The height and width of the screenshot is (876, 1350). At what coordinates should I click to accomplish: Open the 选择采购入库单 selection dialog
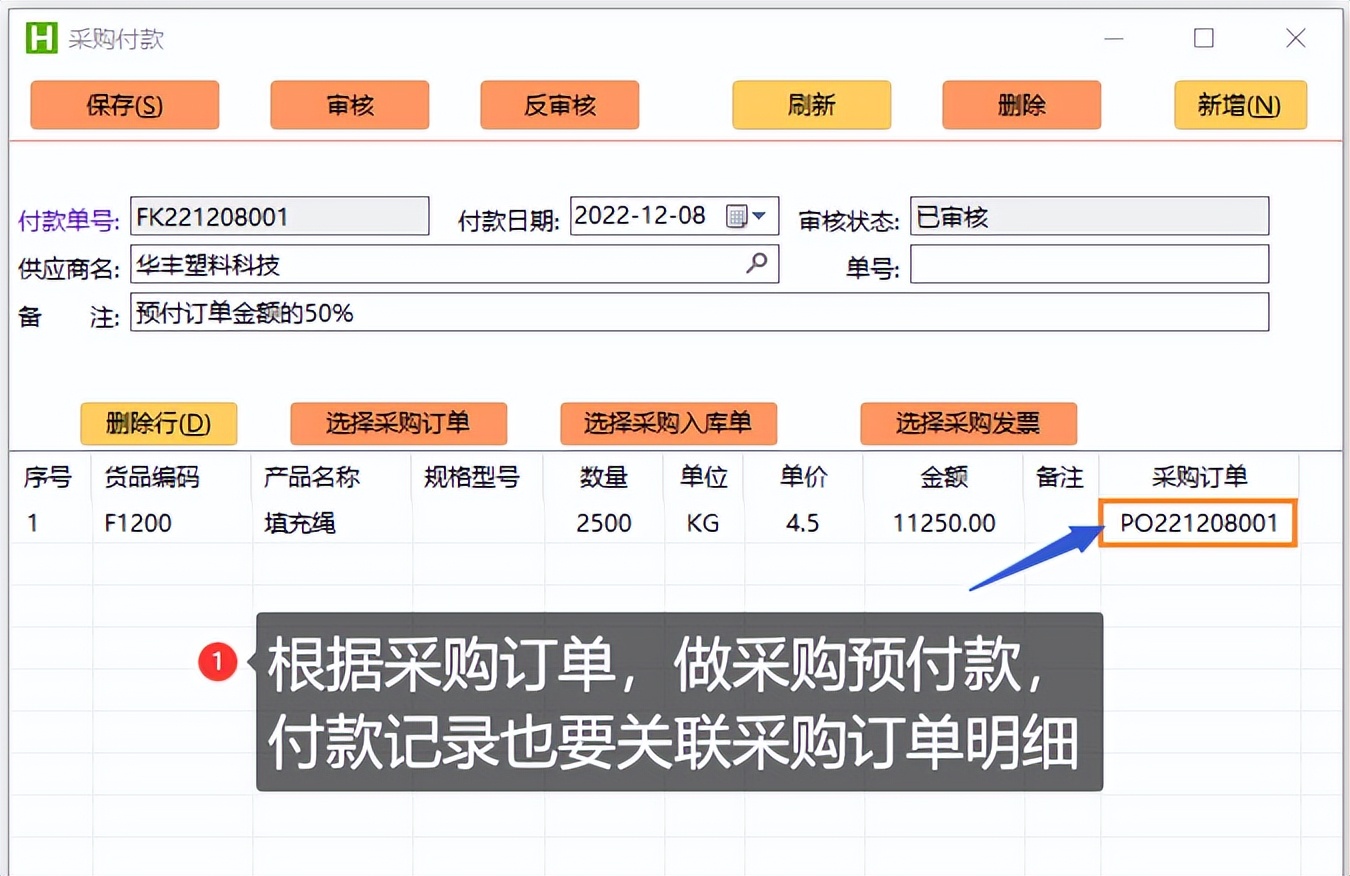point(668,423)
